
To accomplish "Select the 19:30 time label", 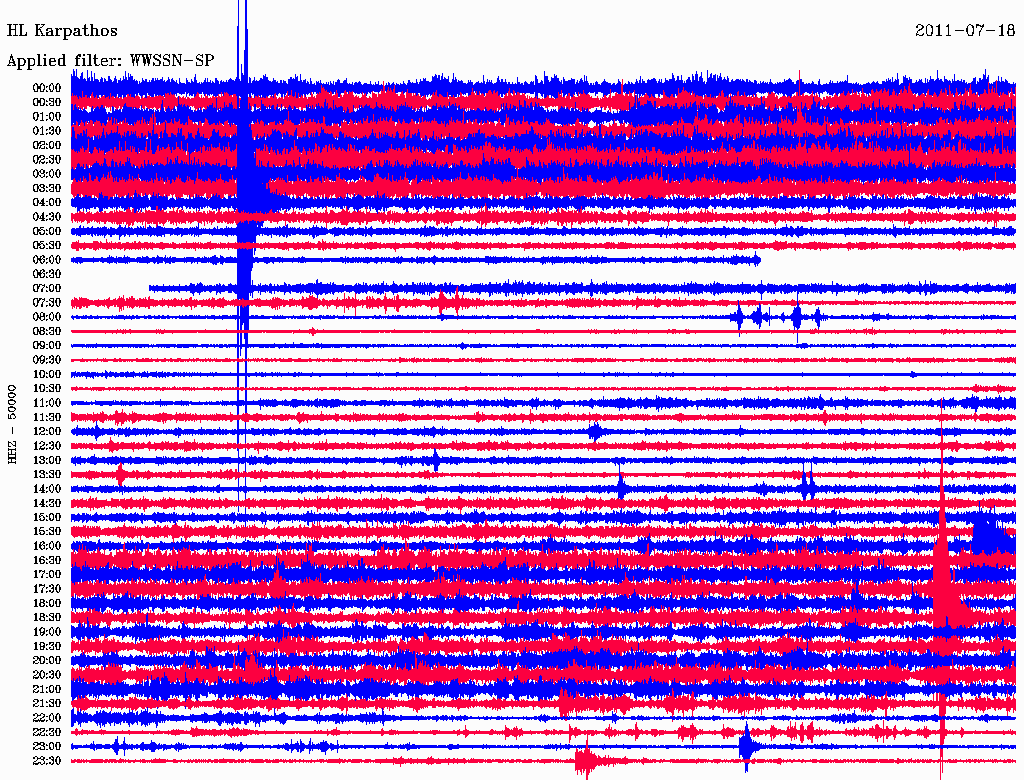I will pos(47,646).
